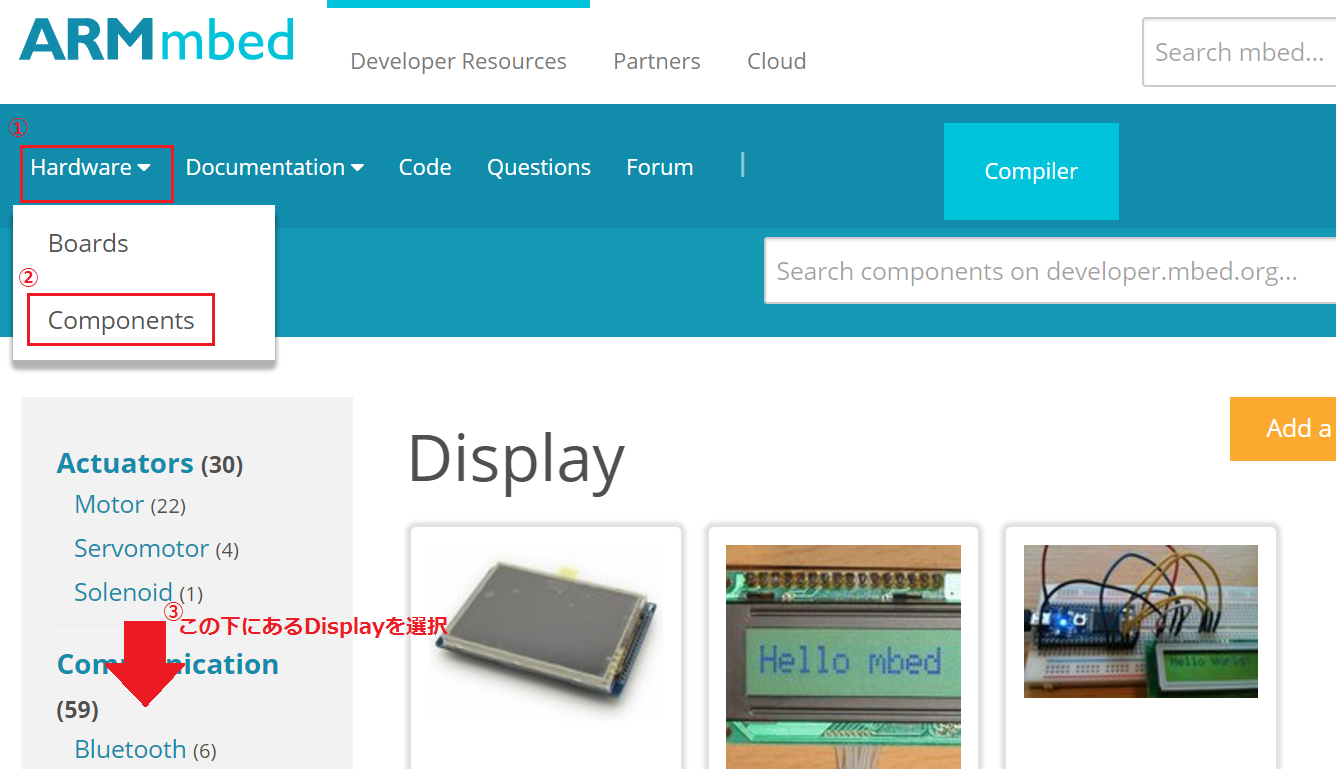Launch the Compiler button

click(x=1031, y=171)
